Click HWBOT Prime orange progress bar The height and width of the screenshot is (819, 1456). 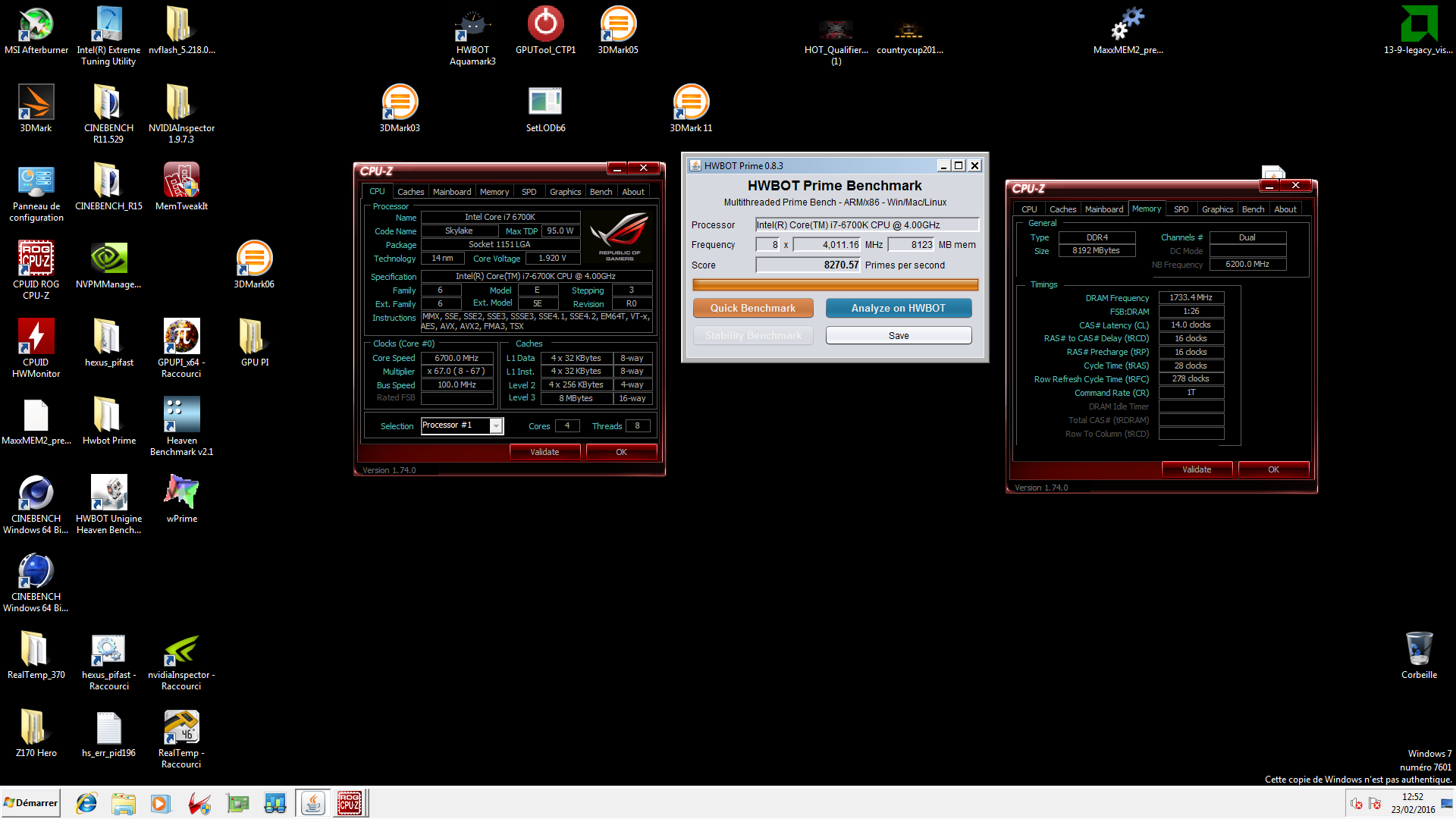pyautogui.click(x=835, y=285)
